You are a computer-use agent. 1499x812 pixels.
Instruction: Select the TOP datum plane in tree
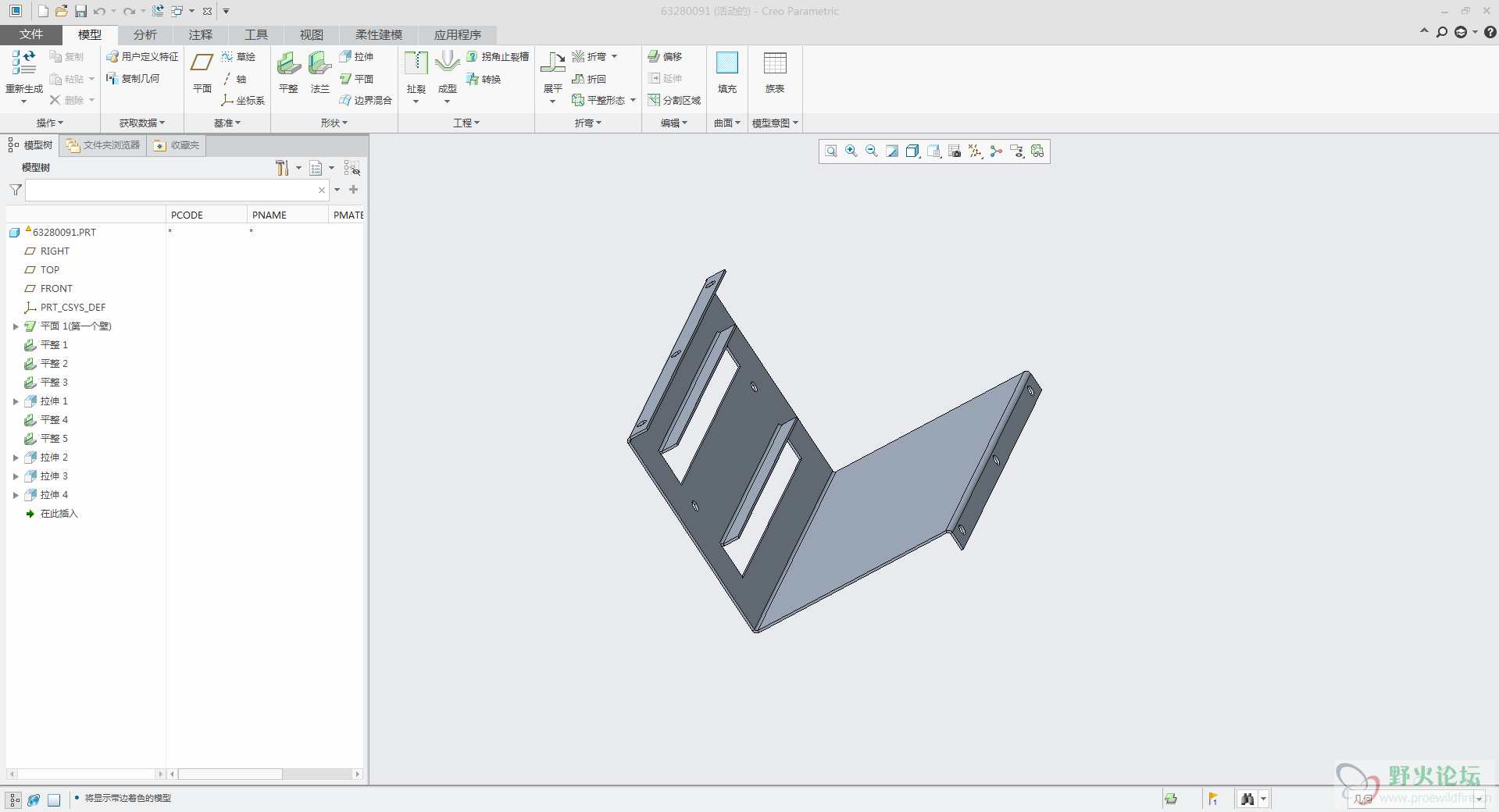point(49,270)
